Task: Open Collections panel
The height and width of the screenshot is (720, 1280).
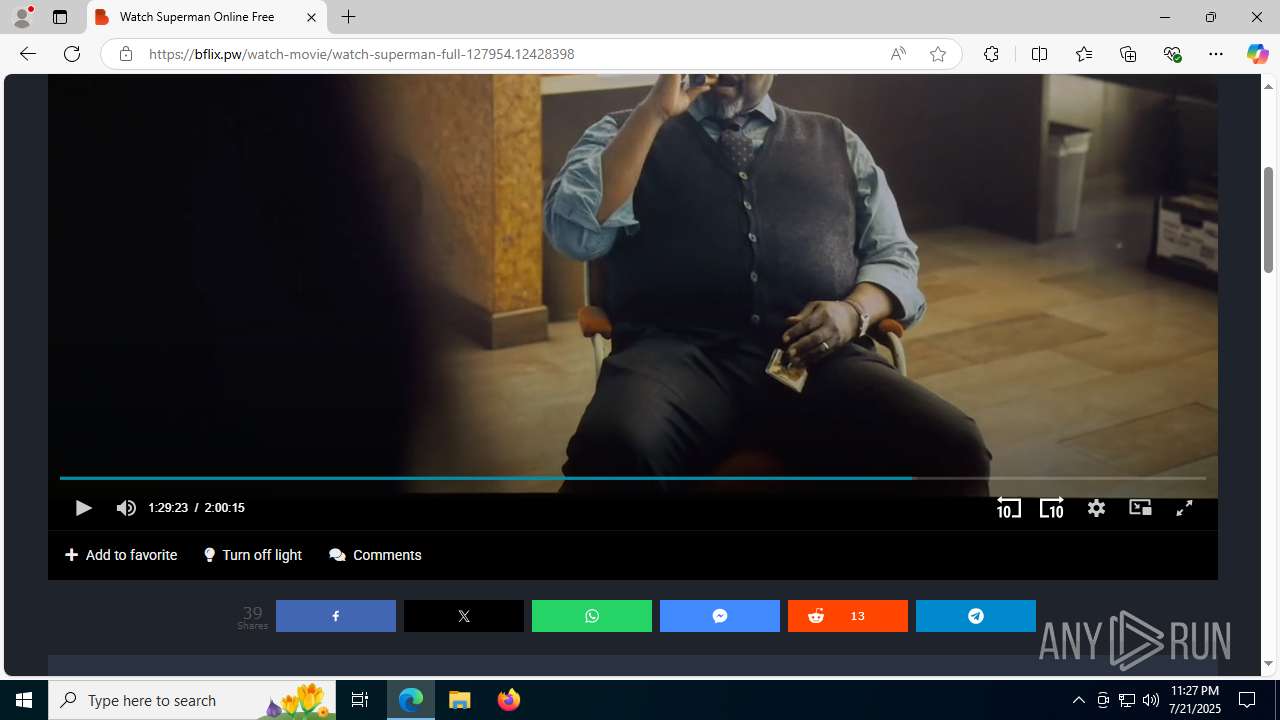Action: point(1128,54)
